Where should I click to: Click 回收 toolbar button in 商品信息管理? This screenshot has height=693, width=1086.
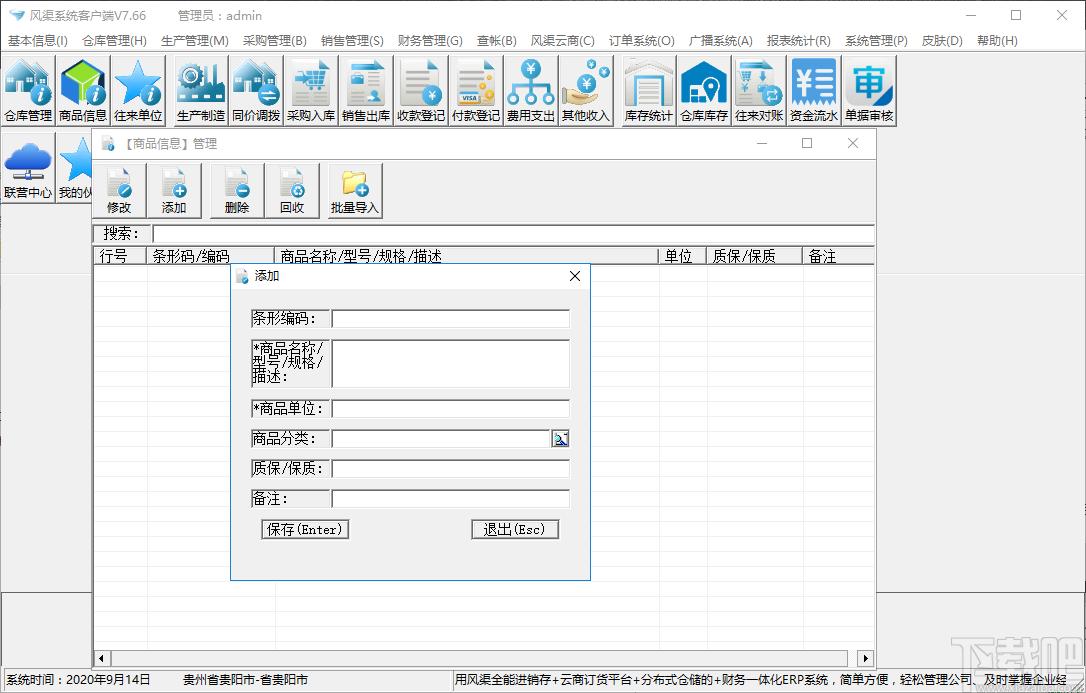(292, 191)
